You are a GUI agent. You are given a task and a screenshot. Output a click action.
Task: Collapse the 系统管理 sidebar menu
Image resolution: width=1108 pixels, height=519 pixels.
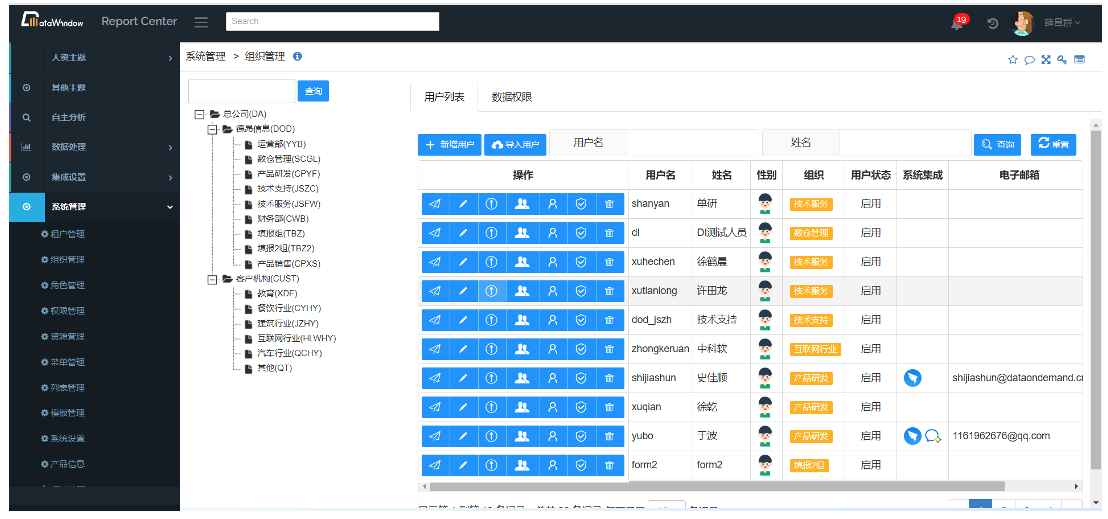93,207
